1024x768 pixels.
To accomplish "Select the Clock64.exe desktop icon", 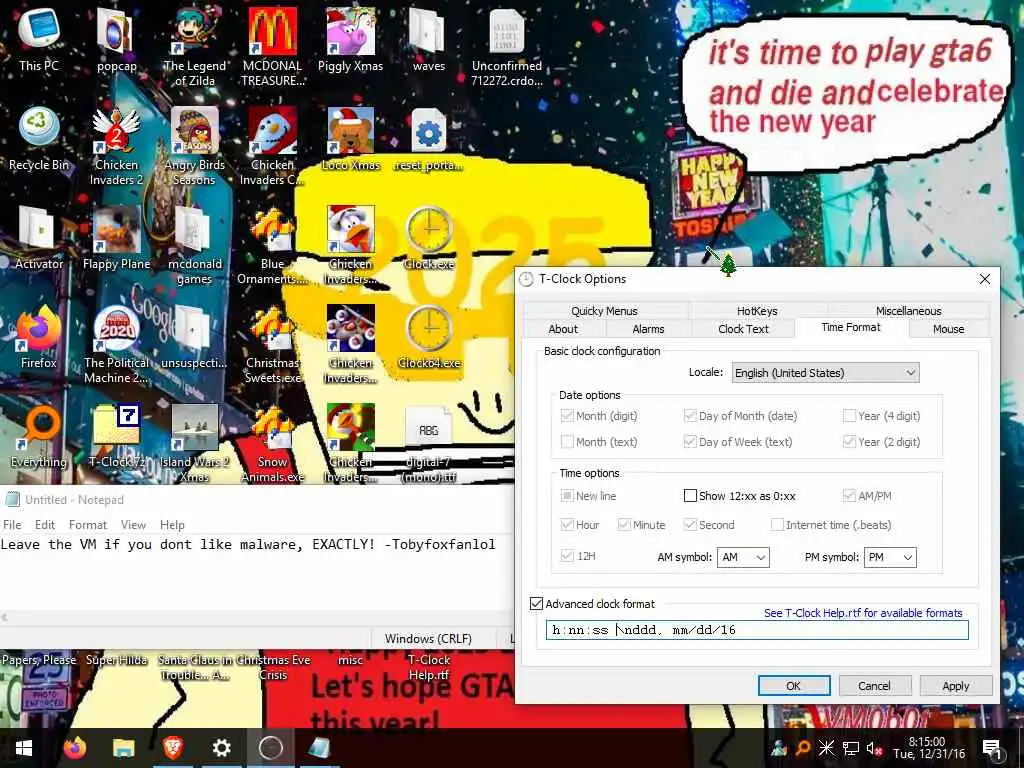I will click(428, 337).
